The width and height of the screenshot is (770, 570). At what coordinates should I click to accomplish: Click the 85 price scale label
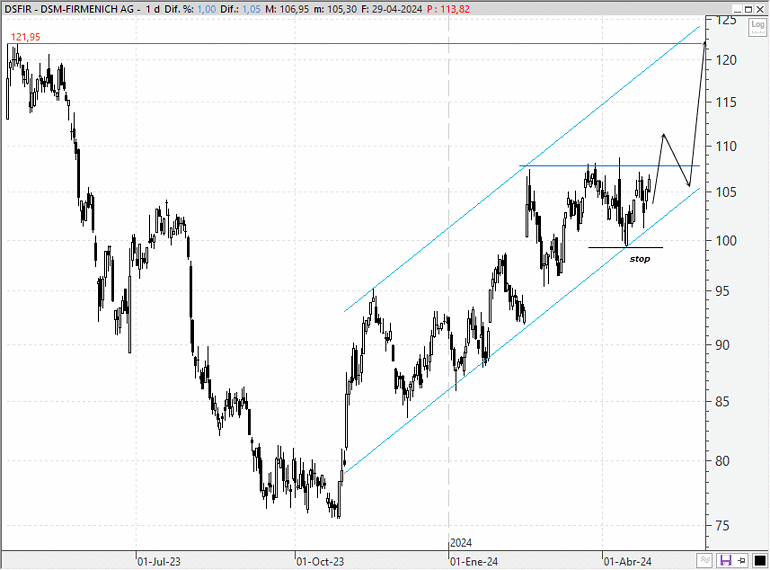pyautogui.click(x=722, y=402)
